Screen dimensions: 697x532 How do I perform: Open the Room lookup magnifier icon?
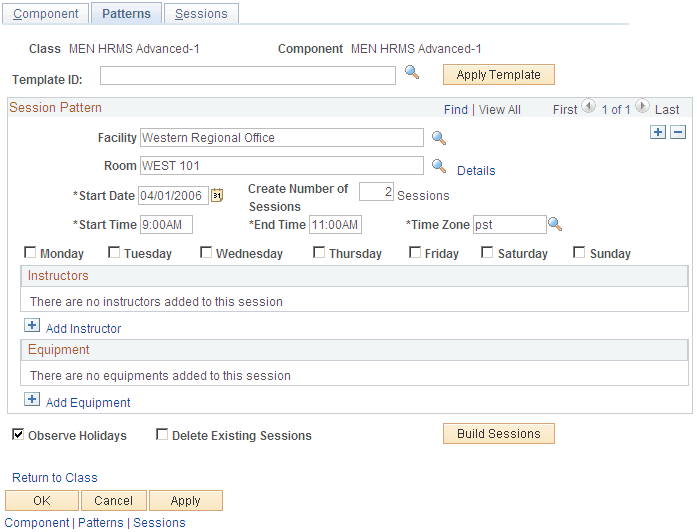(x=439, y=166)
